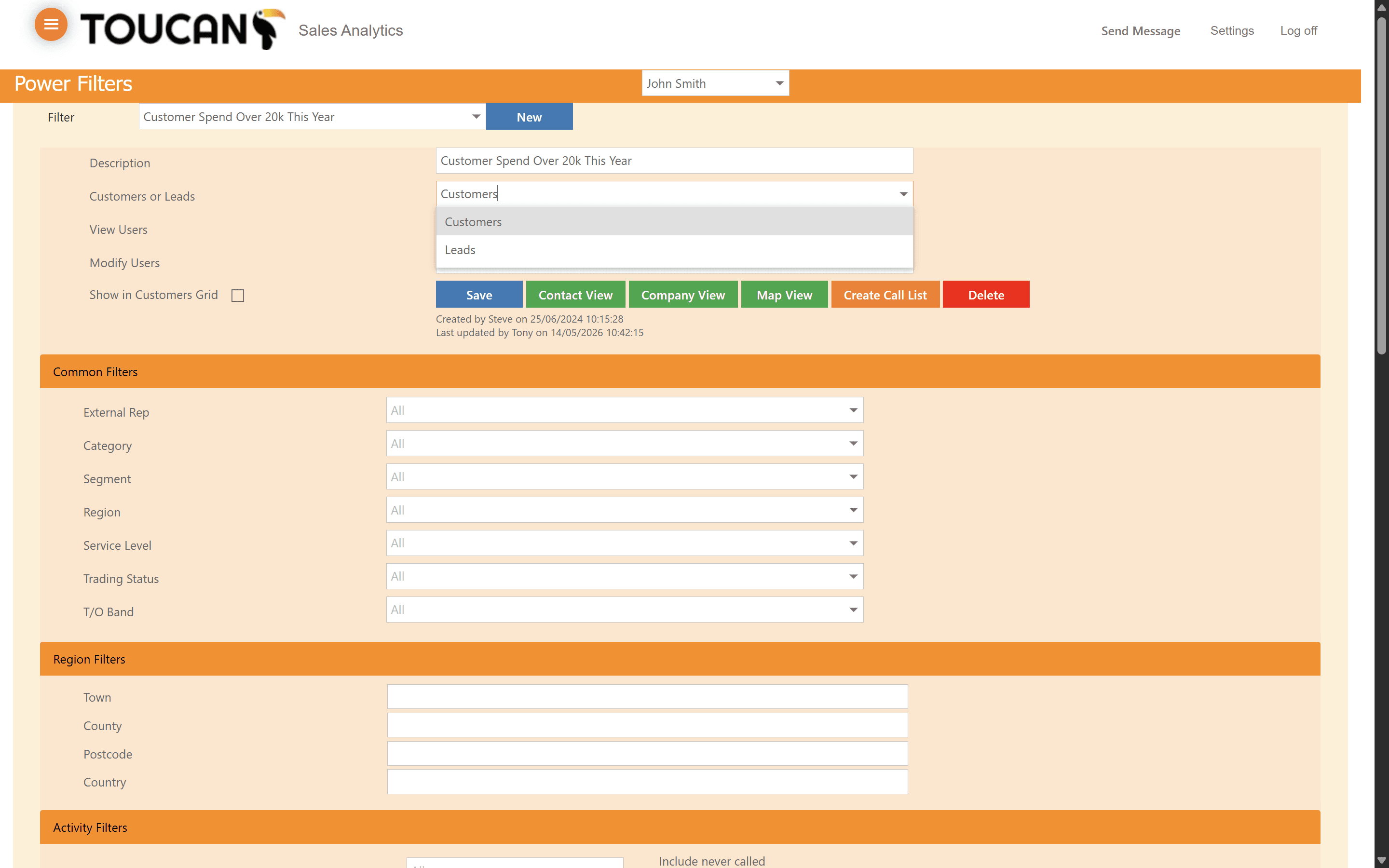Click the Power Filters heading
This screenshot has height=868, width=1389.
(x=73, y=84)
